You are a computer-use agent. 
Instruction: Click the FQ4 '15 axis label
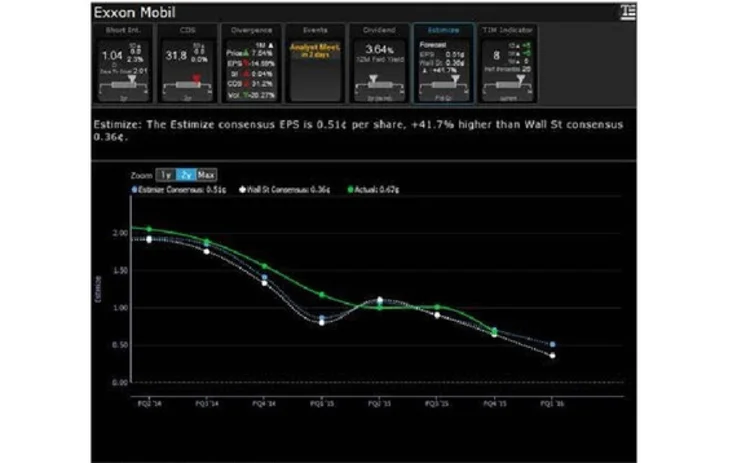495,404
